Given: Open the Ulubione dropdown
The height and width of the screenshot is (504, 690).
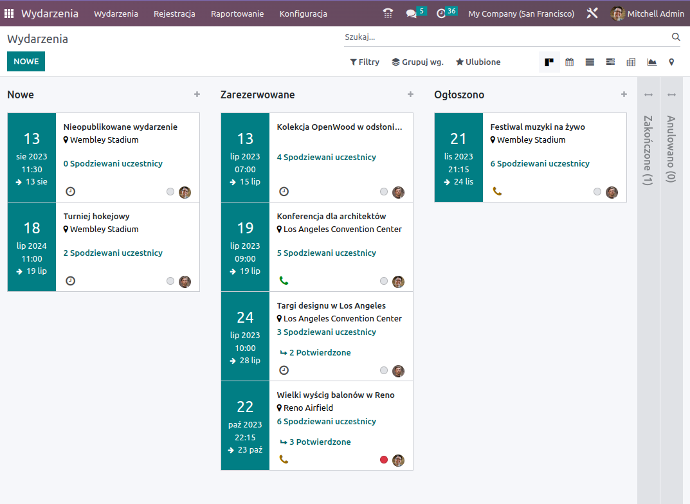Looking at the screenshot, I should (478, 62).
